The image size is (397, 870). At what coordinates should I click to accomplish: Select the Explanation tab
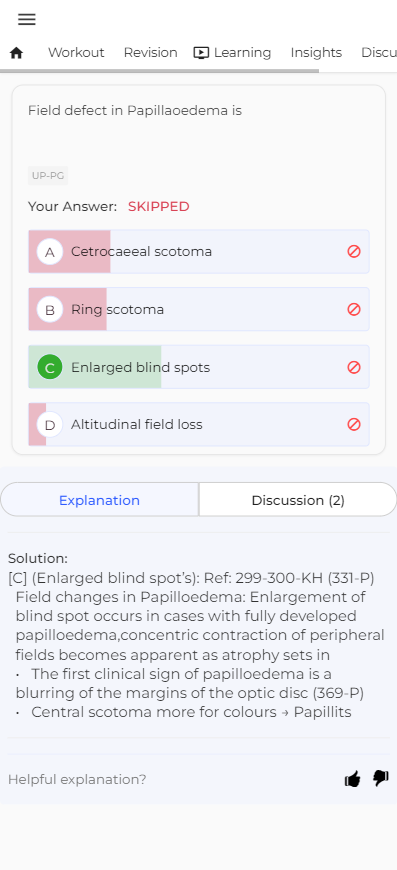click(x=99, y=500)
